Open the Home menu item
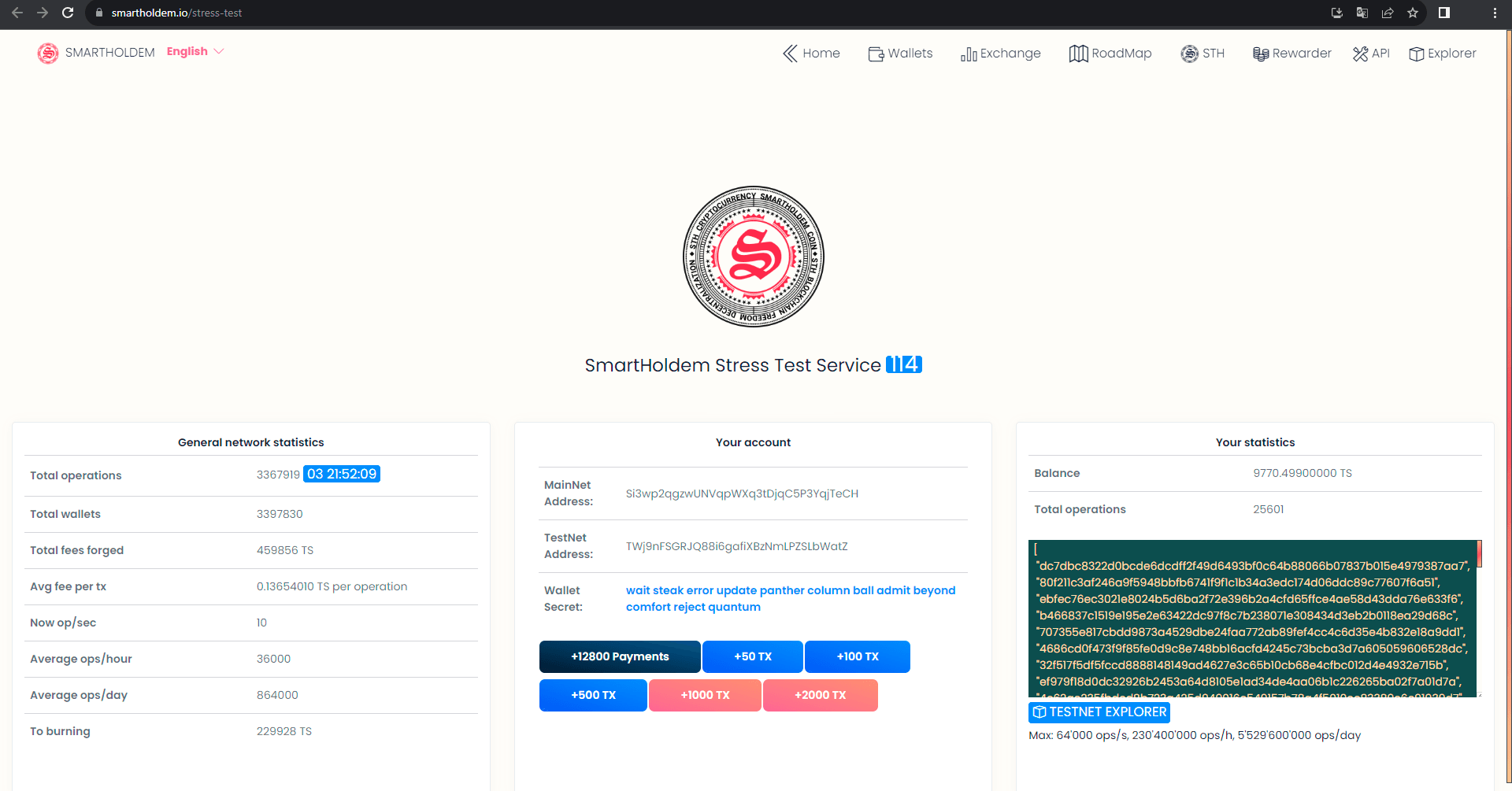Image resolution: width=1512 pixels, height=791 pixels. point(811,53)
